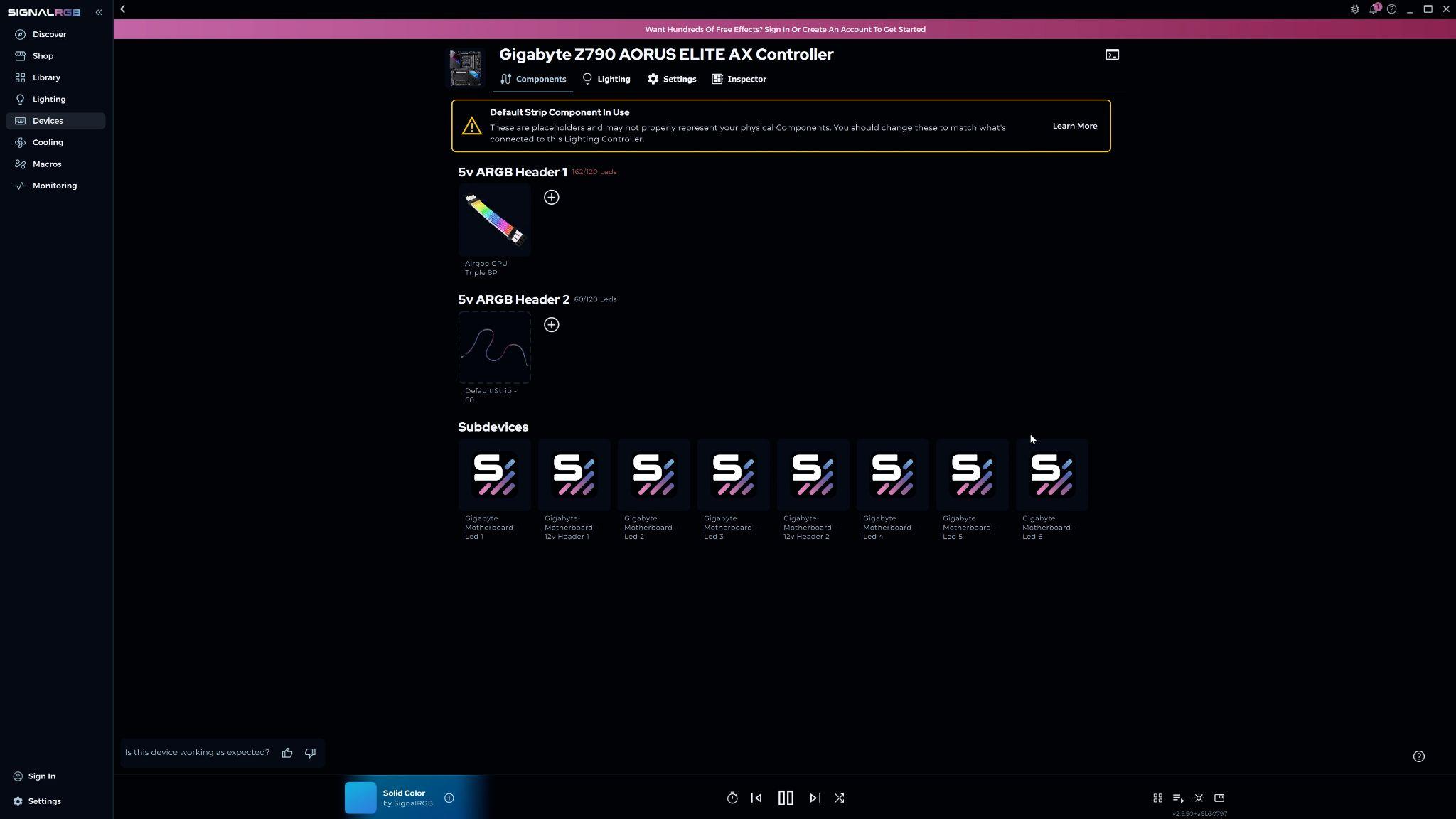Open the effect timer icon
Screen dimensions: 1456x819
(732, 798)
